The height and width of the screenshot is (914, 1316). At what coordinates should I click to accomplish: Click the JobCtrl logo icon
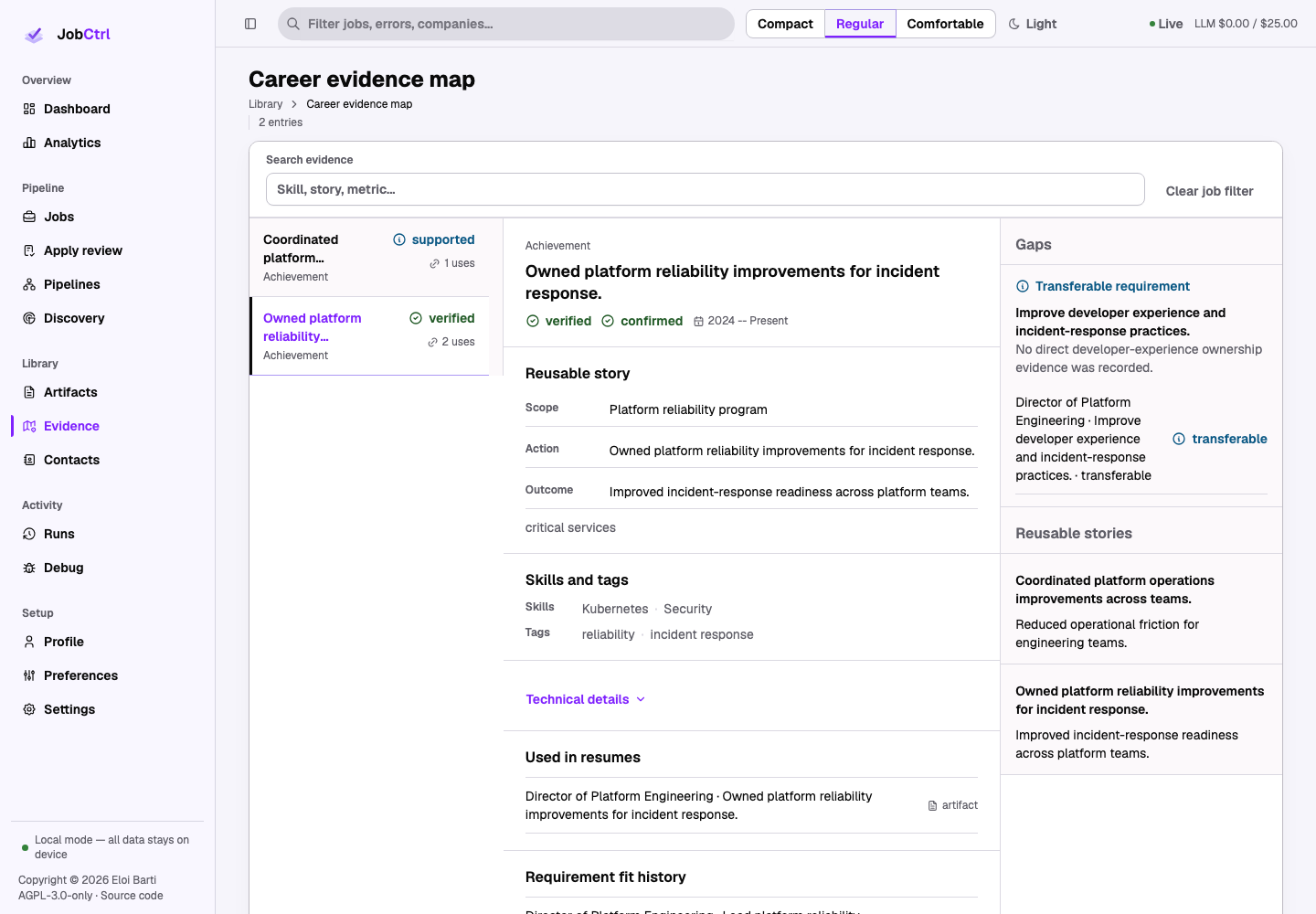tap(34, 35)
